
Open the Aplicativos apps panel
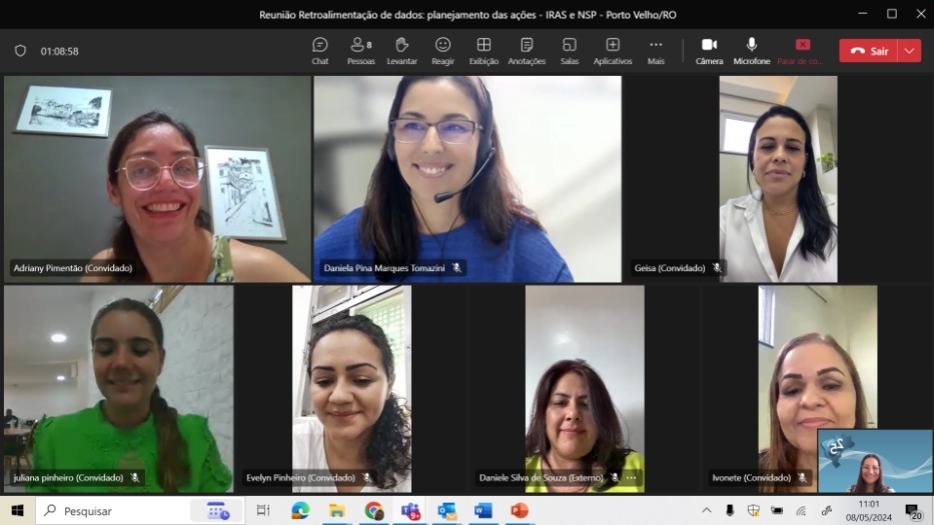tap(612, 51)
